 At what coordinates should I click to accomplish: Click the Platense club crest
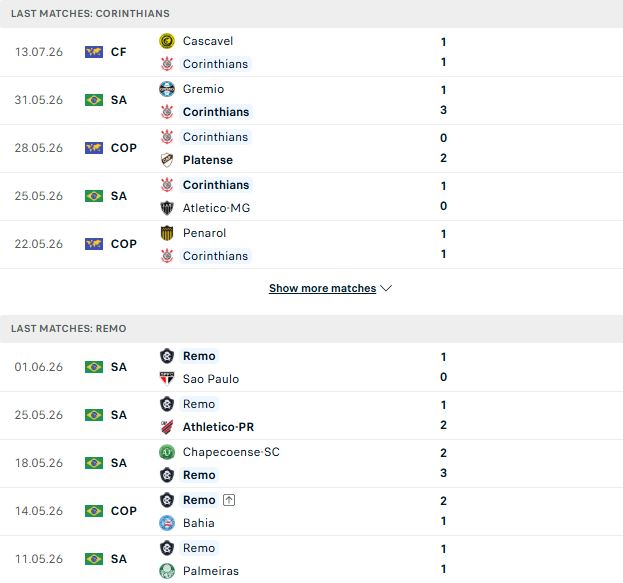tap(167, 160)
